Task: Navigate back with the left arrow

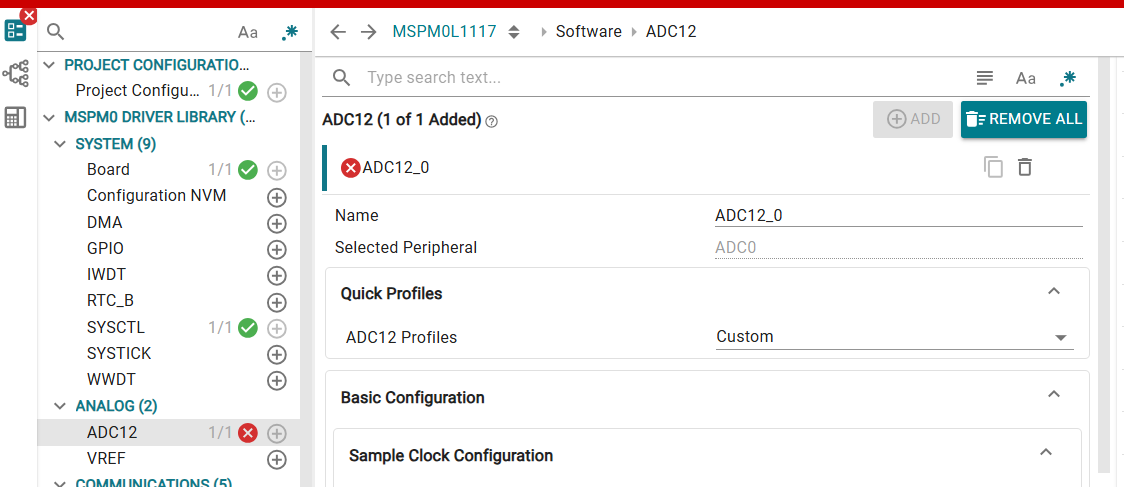Action: (x=338, y=32)
